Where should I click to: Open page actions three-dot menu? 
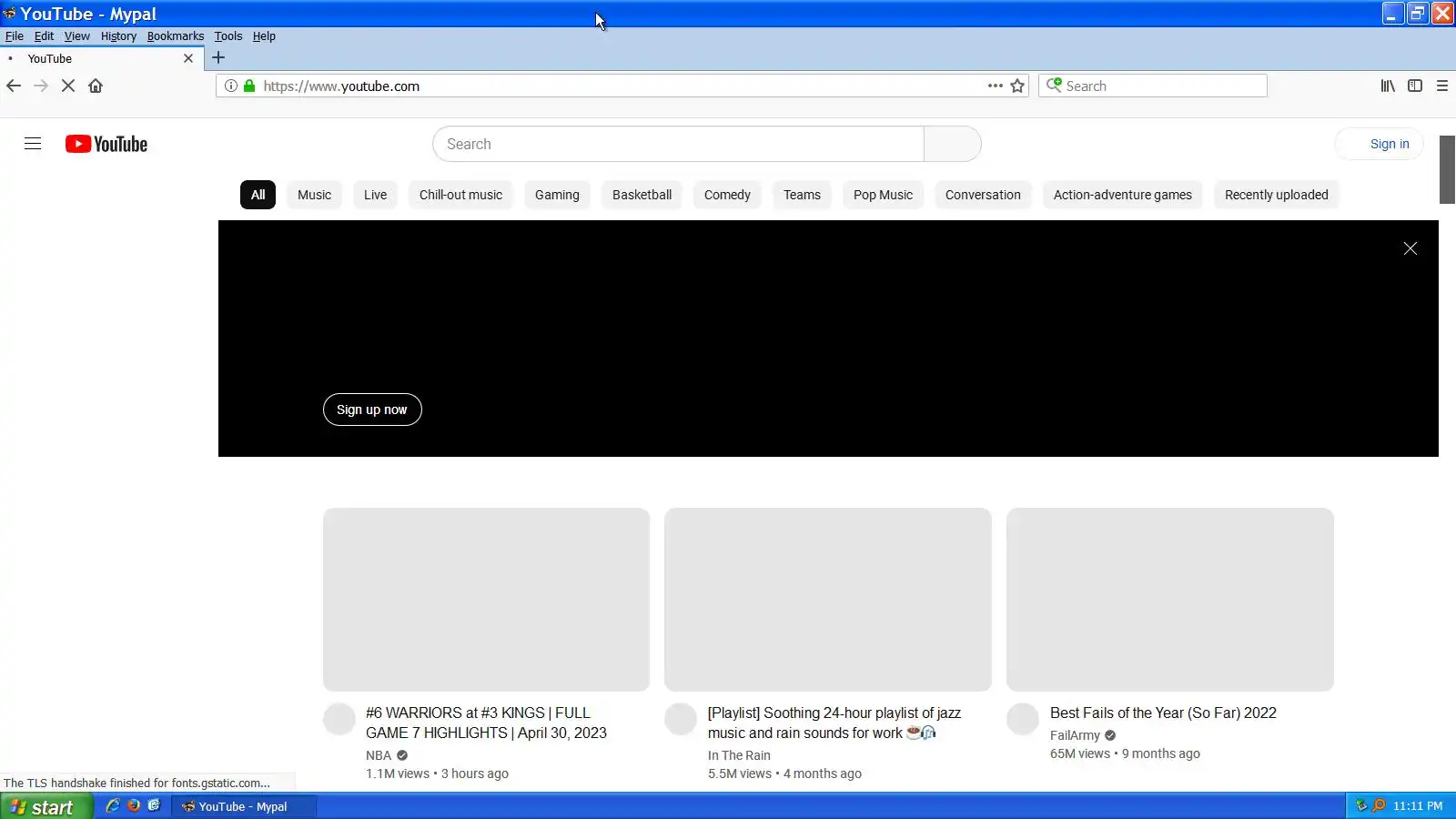click(996, 86)
